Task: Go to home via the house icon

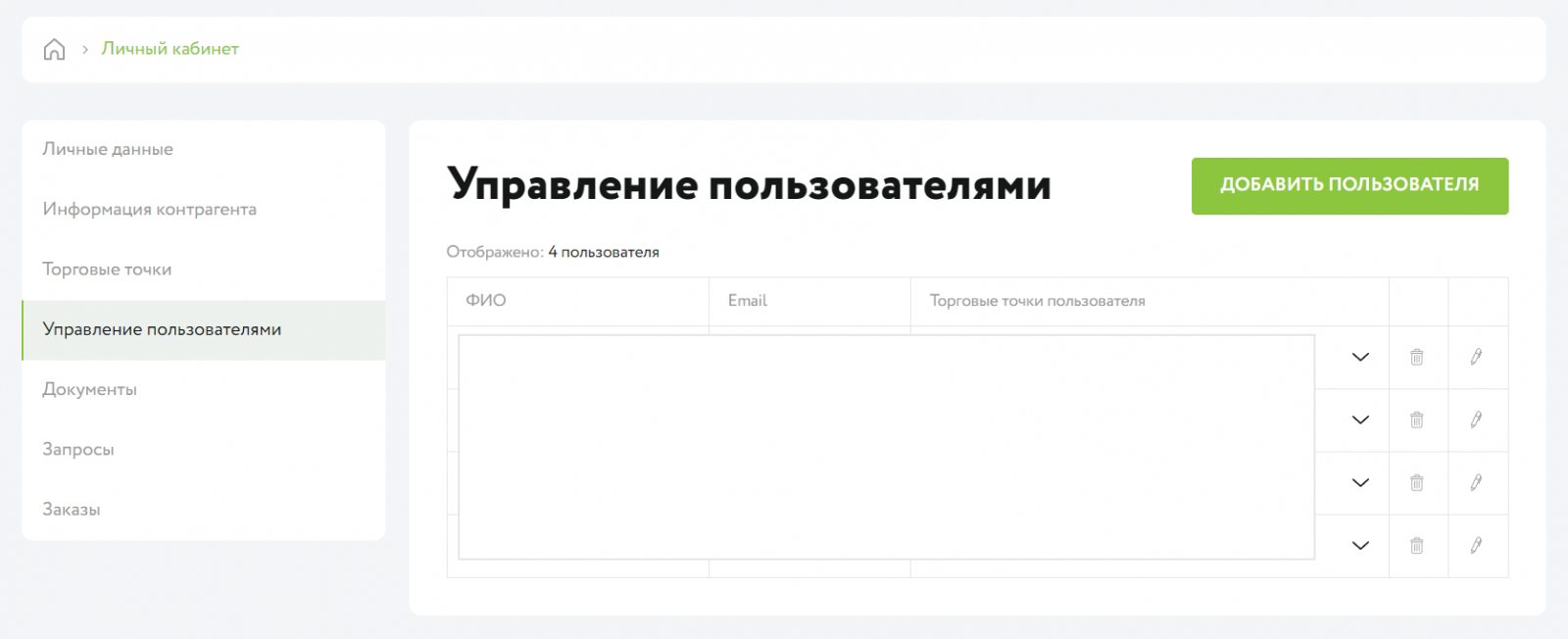Action: coord(54,49)
